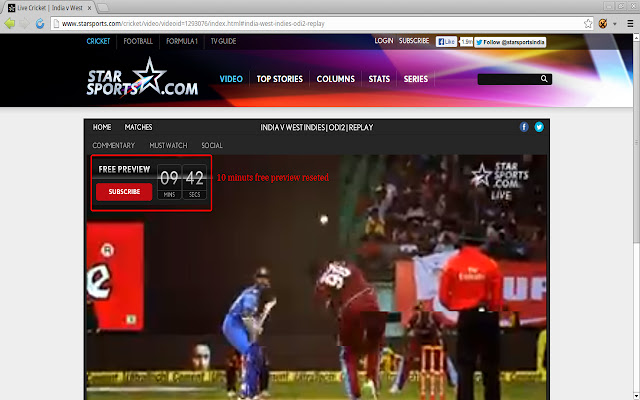Image resolution: width=640 pixels, height=400 pixels.
Task: Switch to the VIDEO section
Action: click(231, 79)
